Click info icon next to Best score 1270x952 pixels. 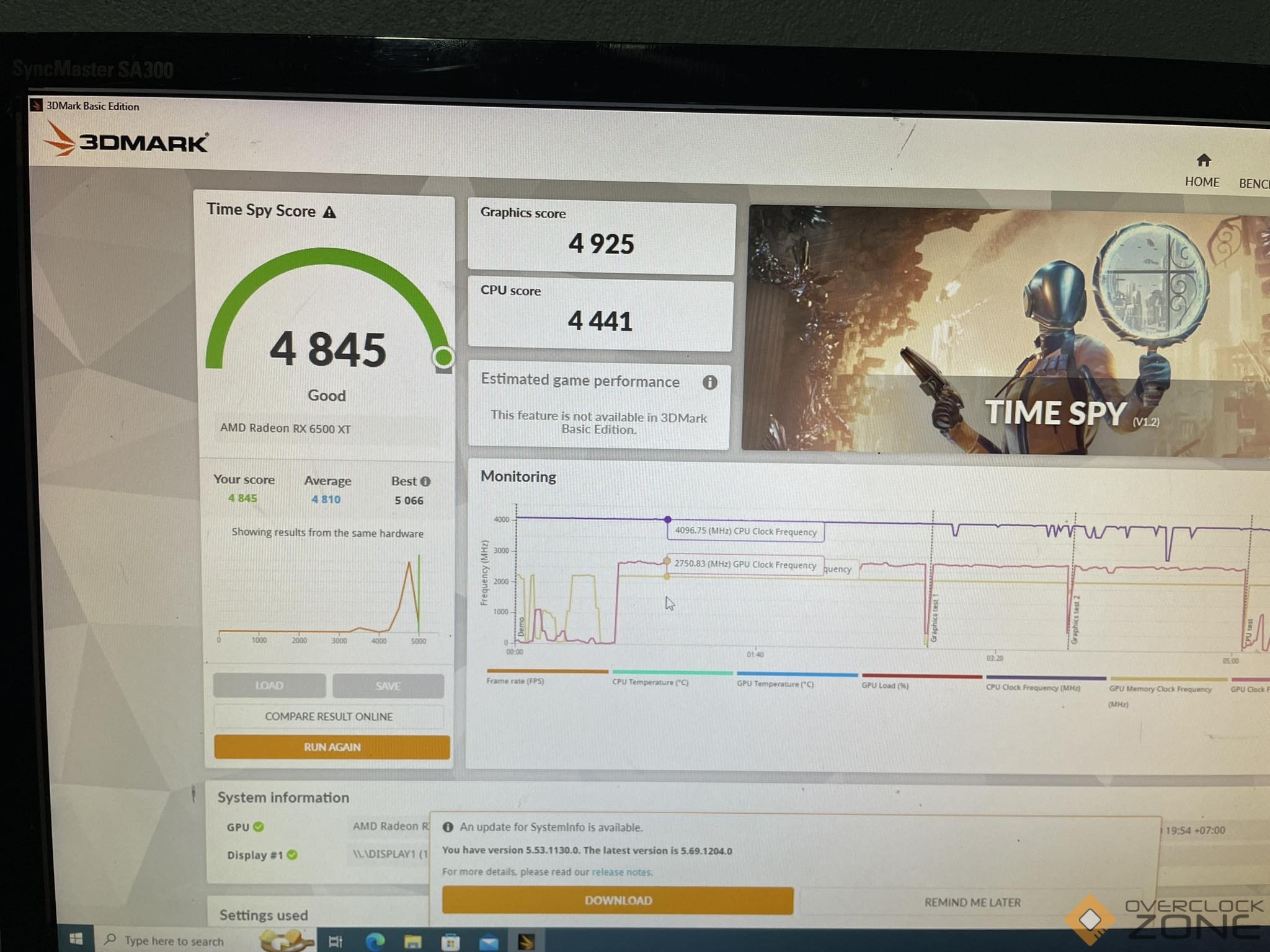[x=425, y=481]
